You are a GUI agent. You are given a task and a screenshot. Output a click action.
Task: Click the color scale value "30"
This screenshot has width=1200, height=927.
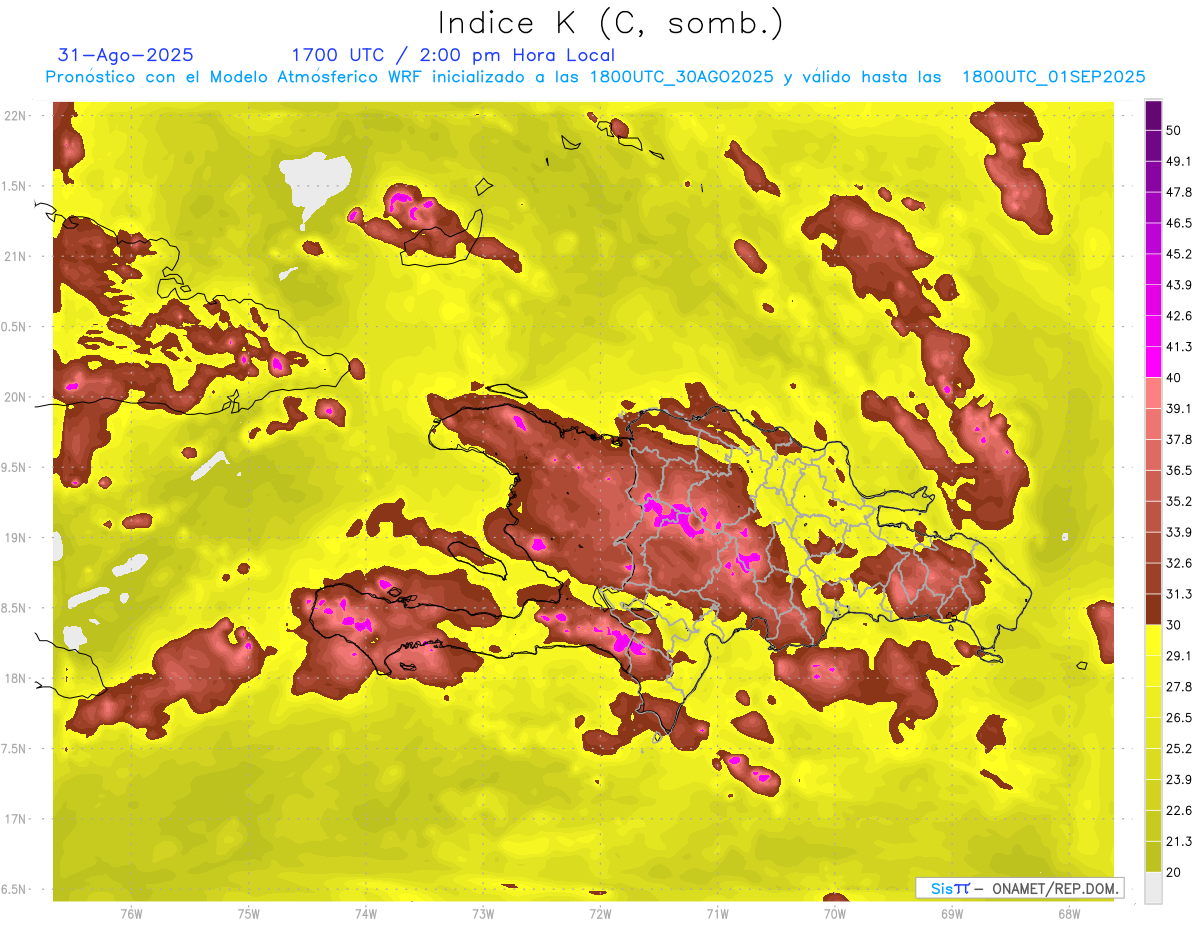(1174, 625)
